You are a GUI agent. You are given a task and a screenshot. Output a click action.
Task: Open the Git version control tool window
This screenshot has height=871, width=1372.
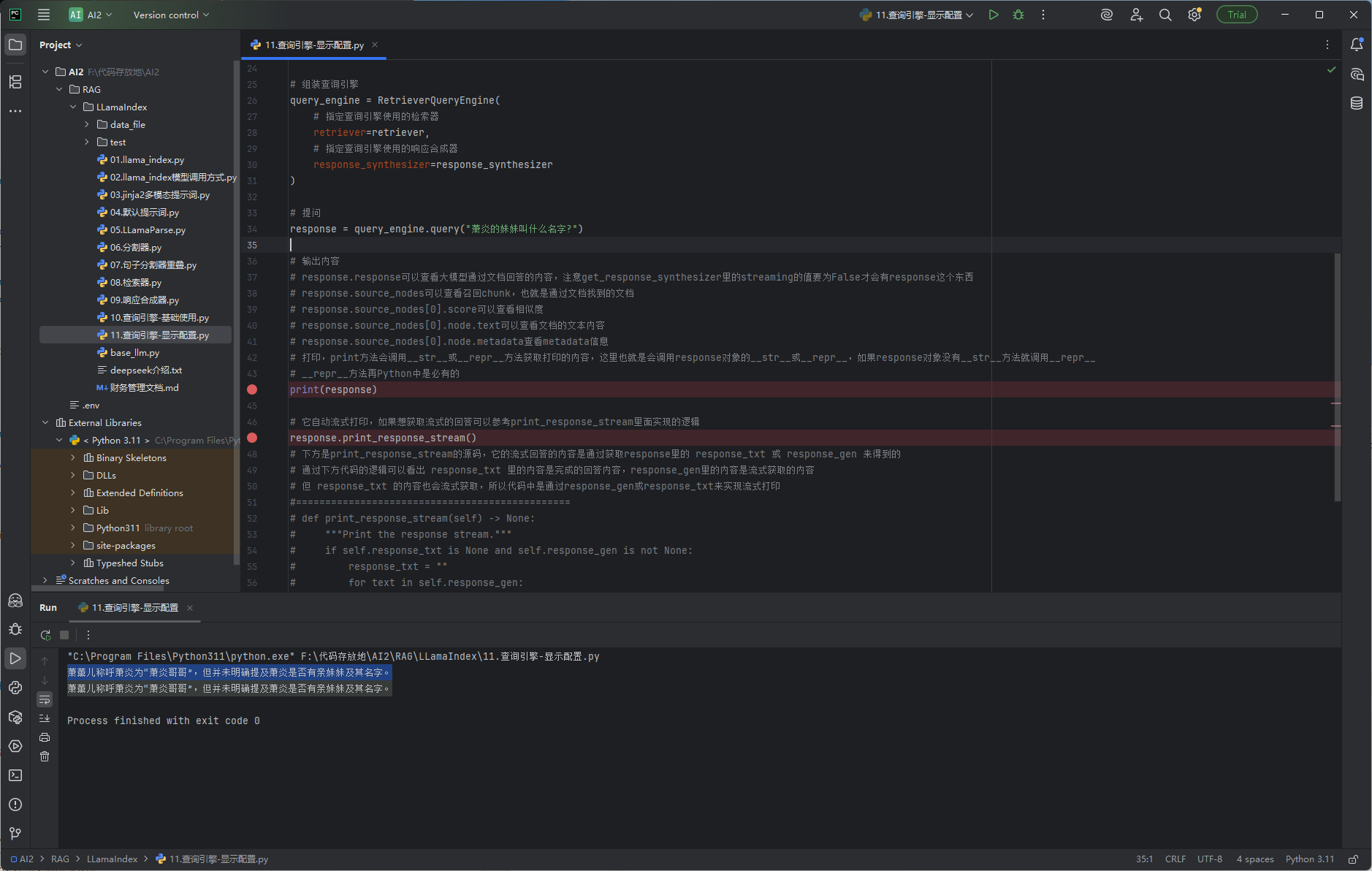[x=15, y=834]
